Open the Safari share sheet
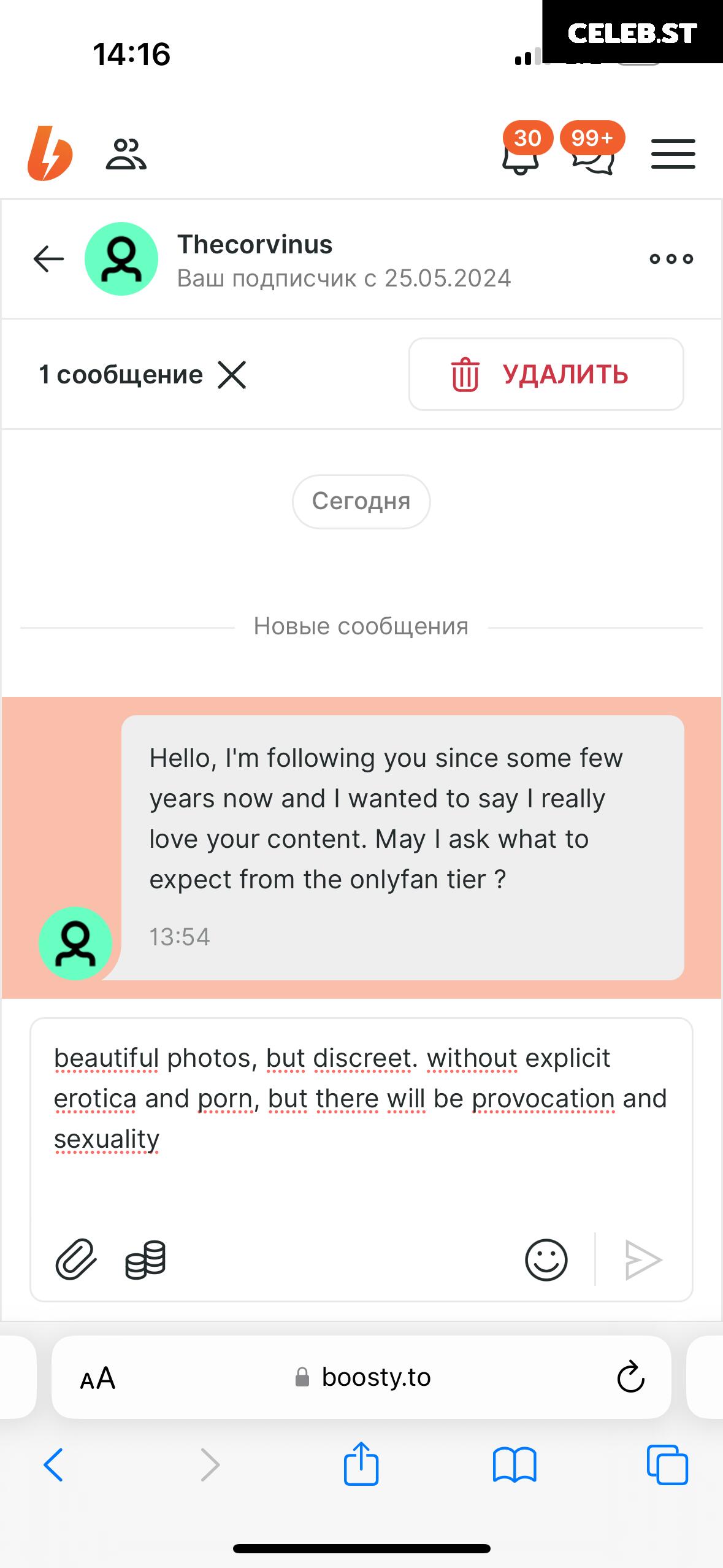The height and width of the screenshot is (1568, 723). (361, 1464)
